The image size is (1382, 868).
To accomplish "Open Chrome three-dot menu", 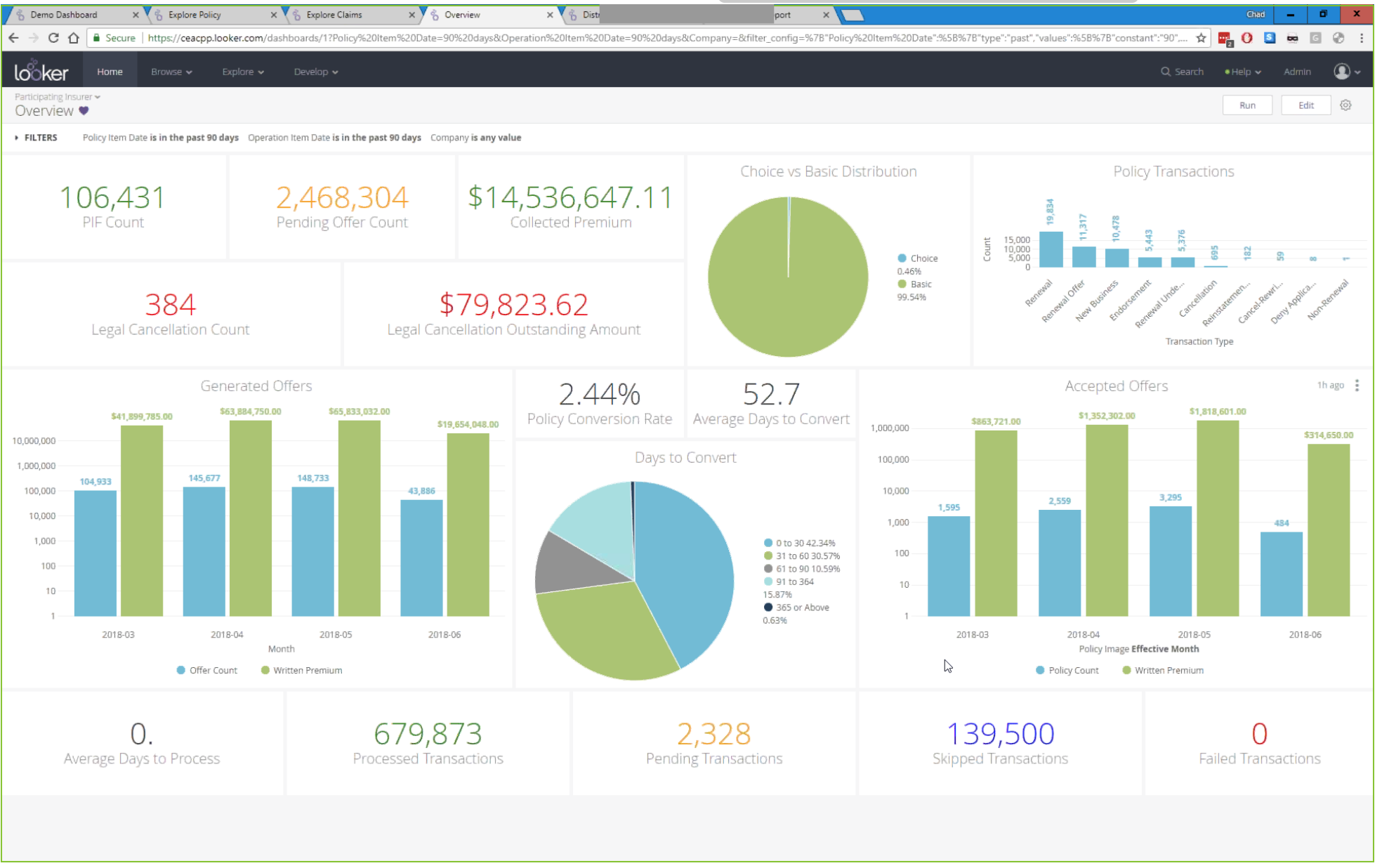I will coord(1362,38).
